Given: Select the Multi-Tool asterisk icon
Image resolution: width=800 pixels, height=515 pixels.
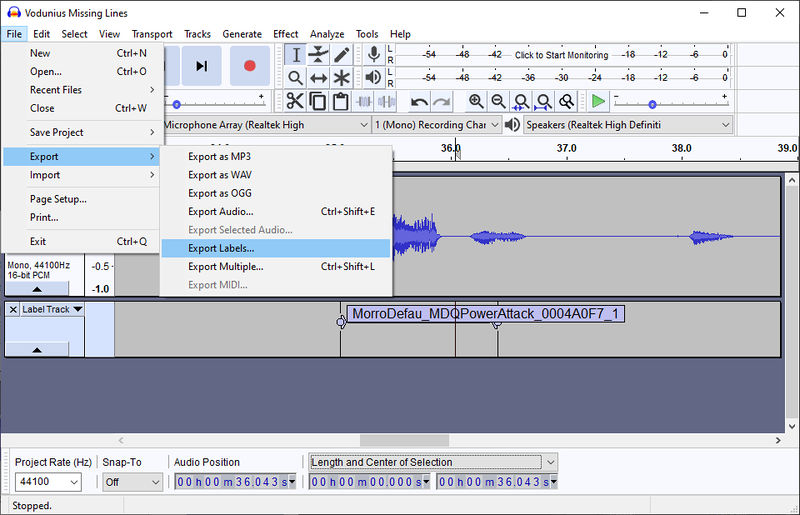Looking at the screenshot, I should (x=341, y=78).
